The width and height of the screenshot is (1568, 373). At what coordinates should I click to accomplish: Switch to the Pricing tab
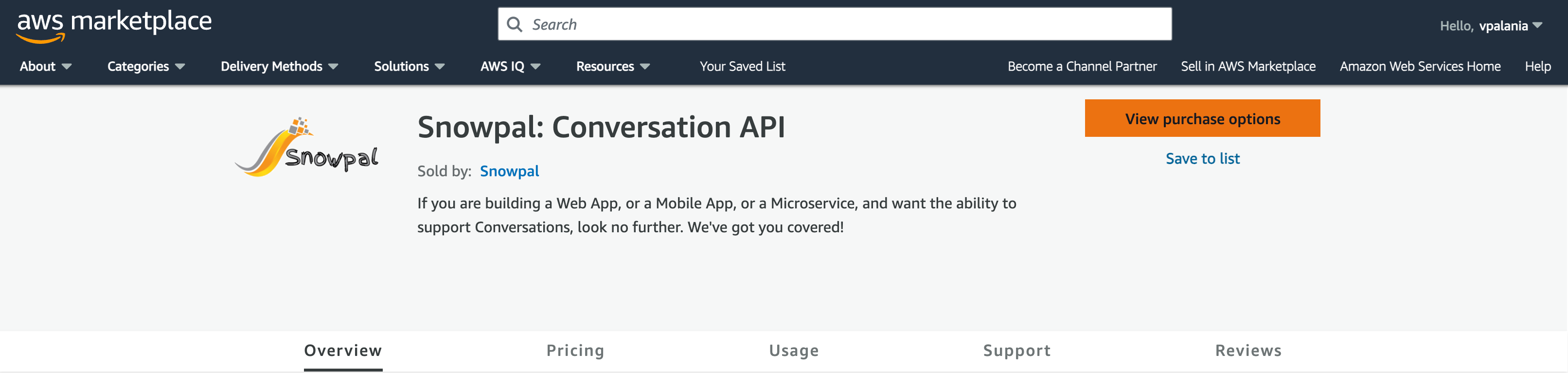click(x=575, y=351)
